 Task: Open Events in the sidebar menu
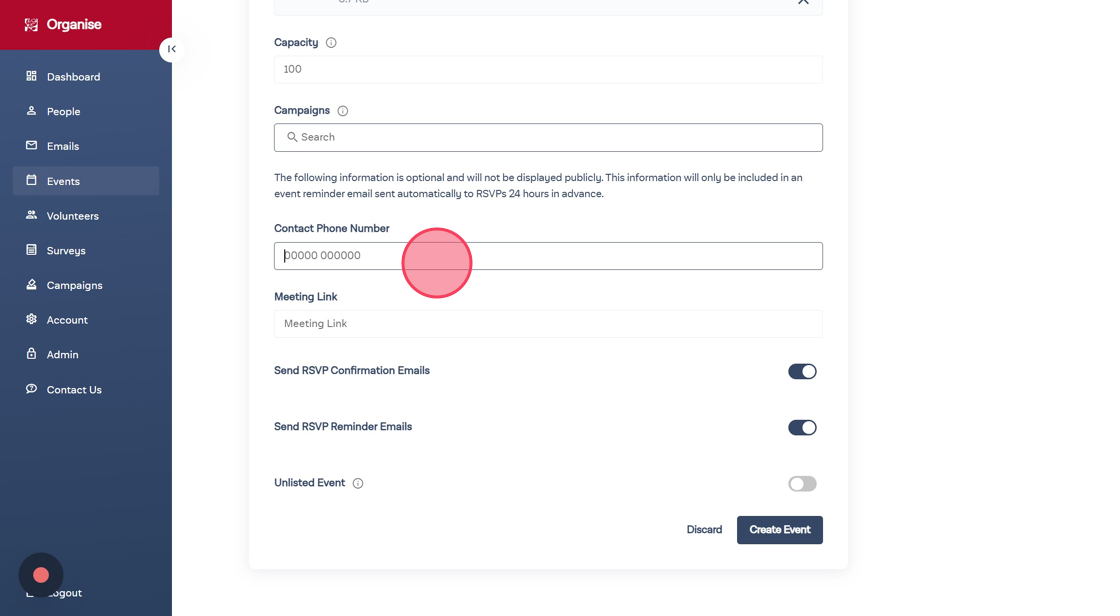63,181
